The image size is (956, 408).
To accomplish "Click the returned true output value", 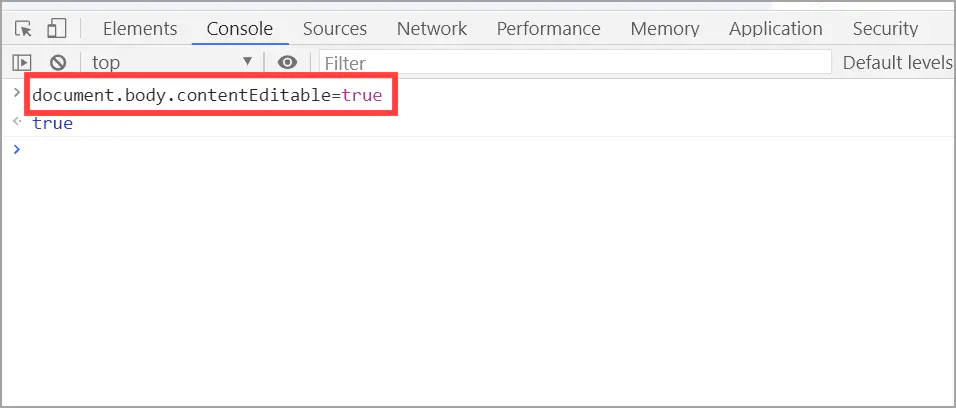I will click(x=52, y=124).
